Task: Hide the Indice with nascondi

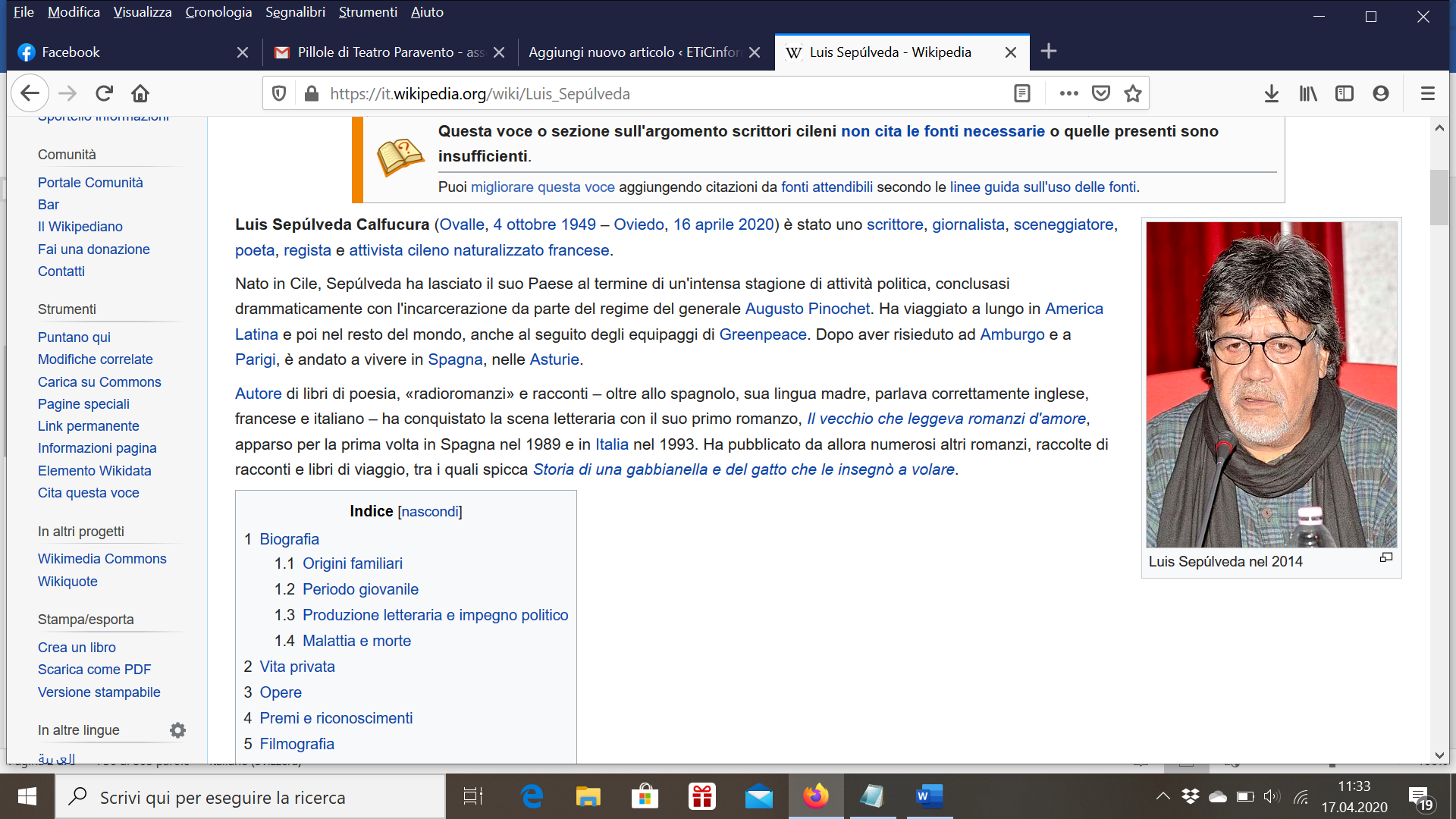Action: 430,512
